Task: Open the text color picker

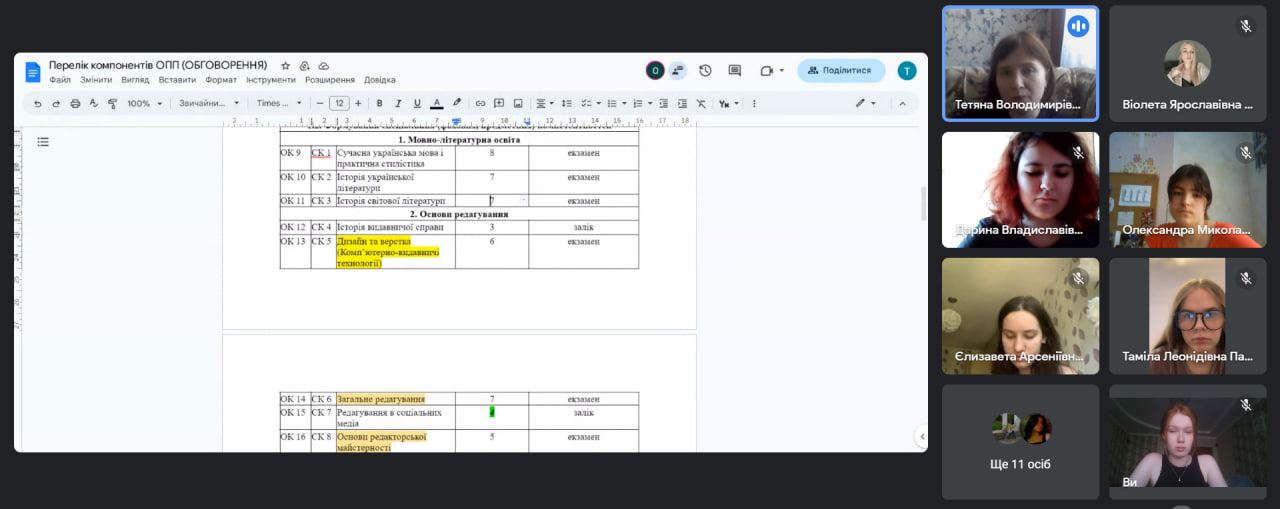Action: tap(436, 103)
